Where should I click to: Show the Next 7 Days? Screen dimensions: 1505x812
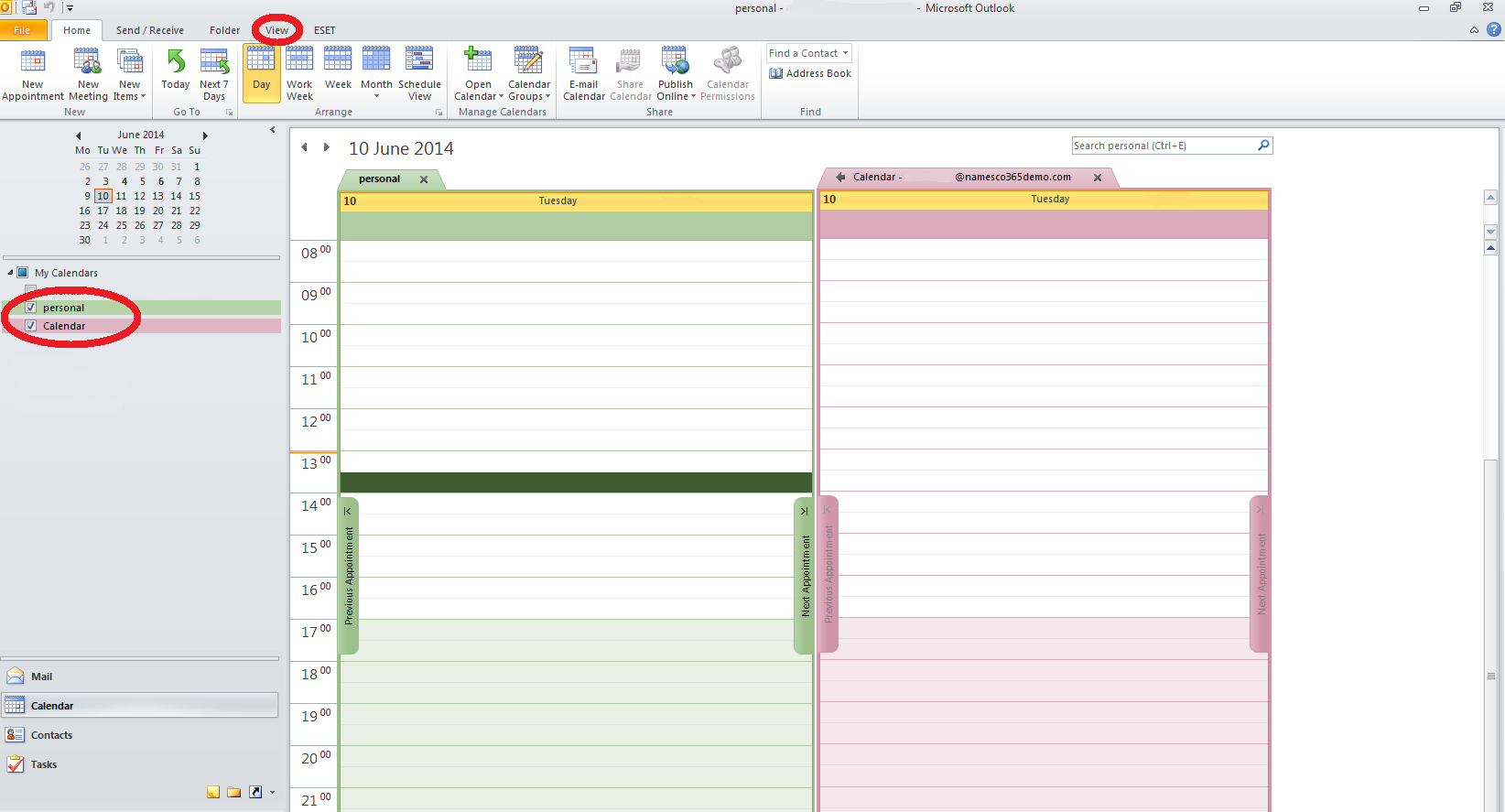point(214,74)
